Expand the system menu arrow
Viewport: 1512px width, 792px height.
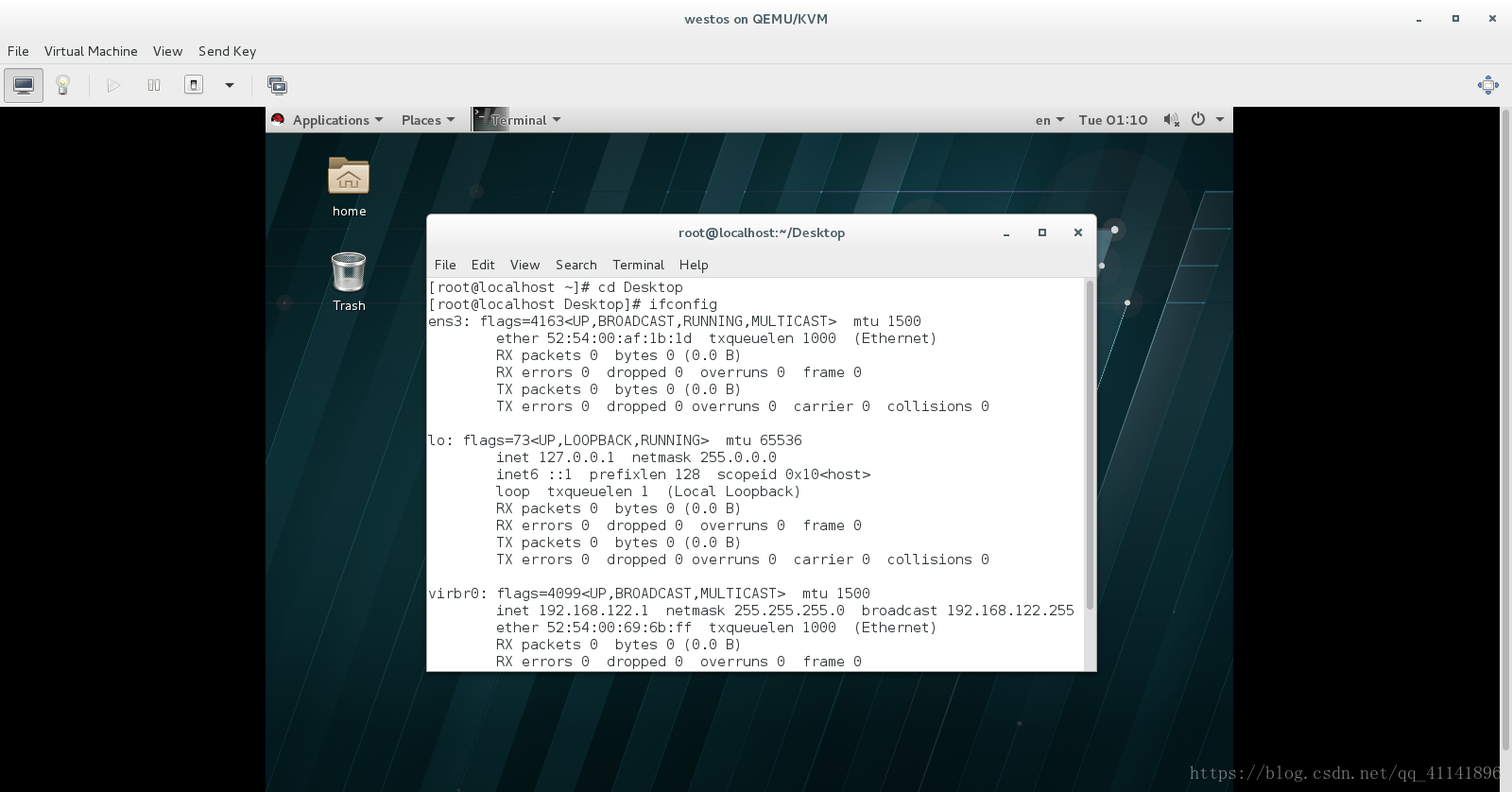tap(1220, 120)
